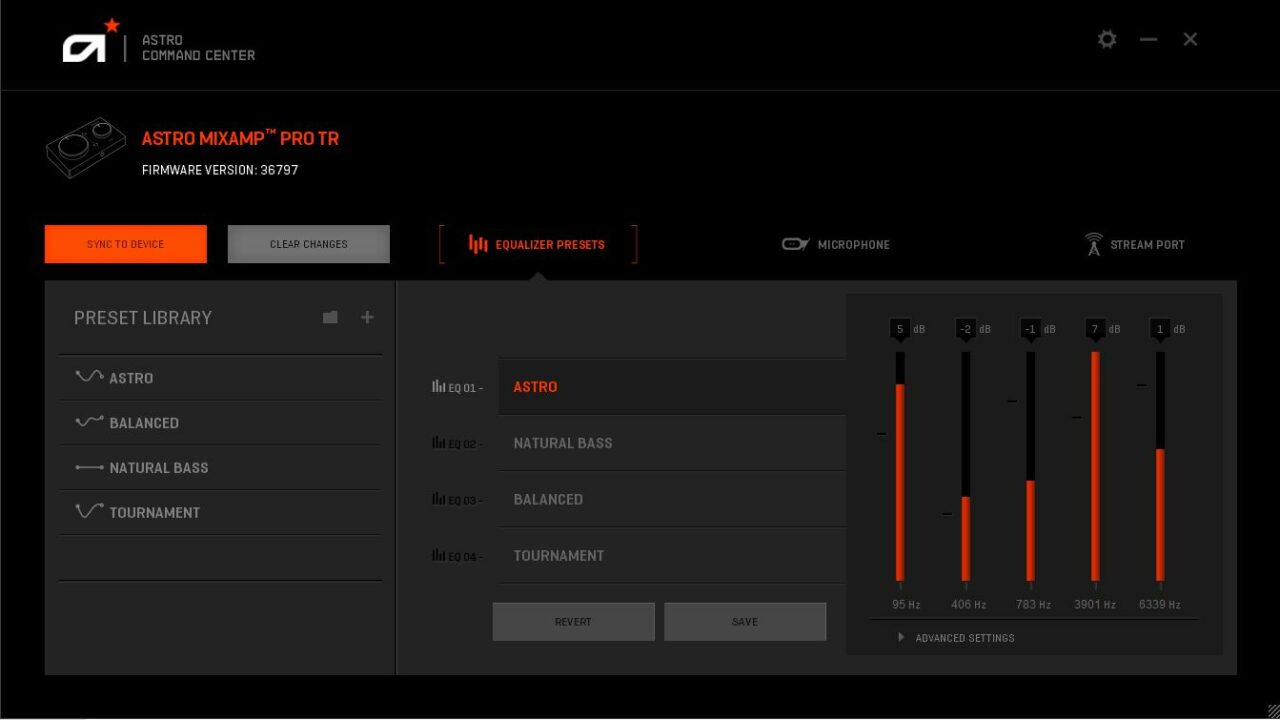Open the folder icon in Preset Library
Image resolution: width=1280 pixels, height=720 pixels.
[330, 317]
